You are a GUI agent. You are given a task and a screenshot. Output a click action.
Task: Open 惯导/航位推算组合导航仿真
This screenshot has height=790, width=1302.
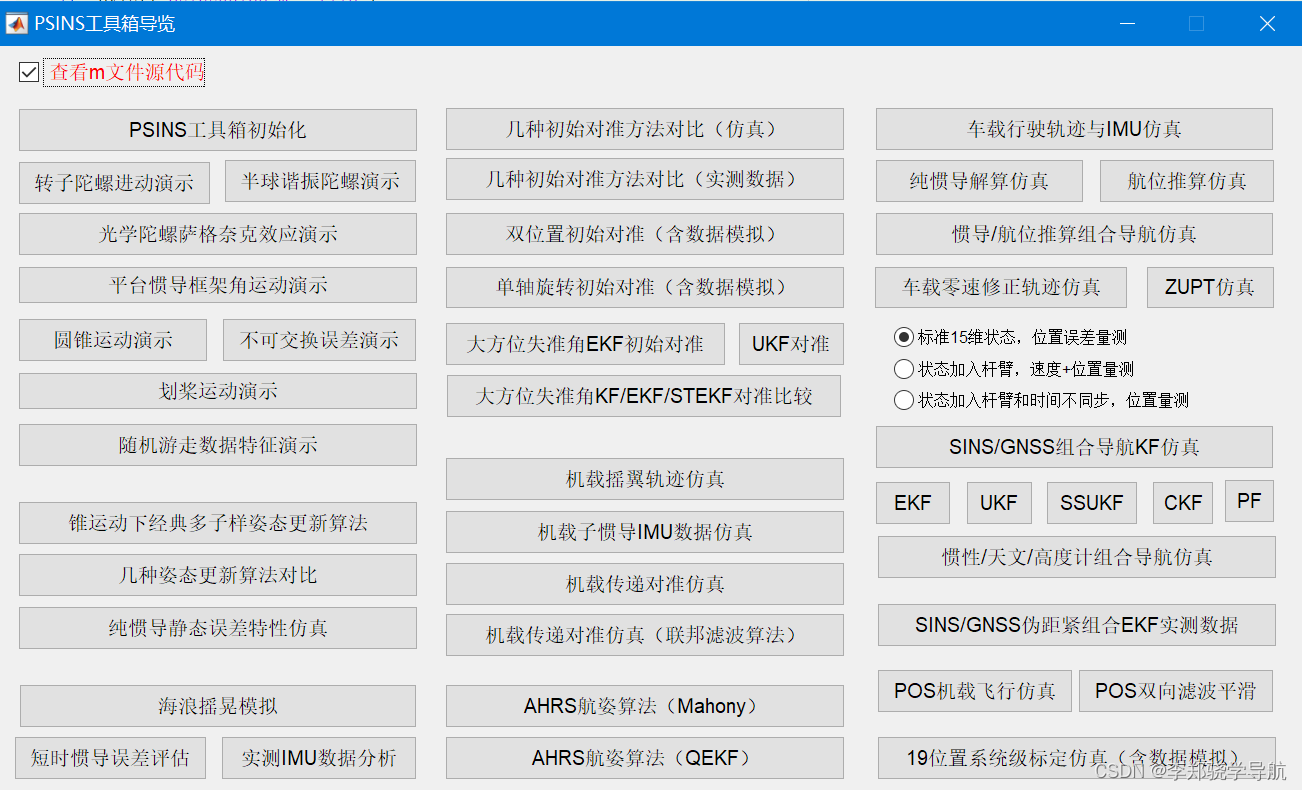pyautogui.click(x=1074, y=234)
